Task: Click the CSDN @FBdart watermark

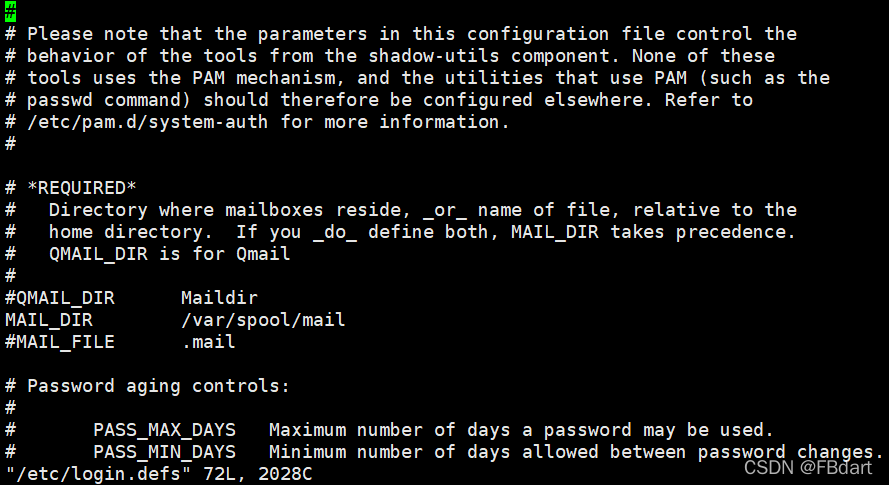Action: pyautogui.click(x=808, y=467)
